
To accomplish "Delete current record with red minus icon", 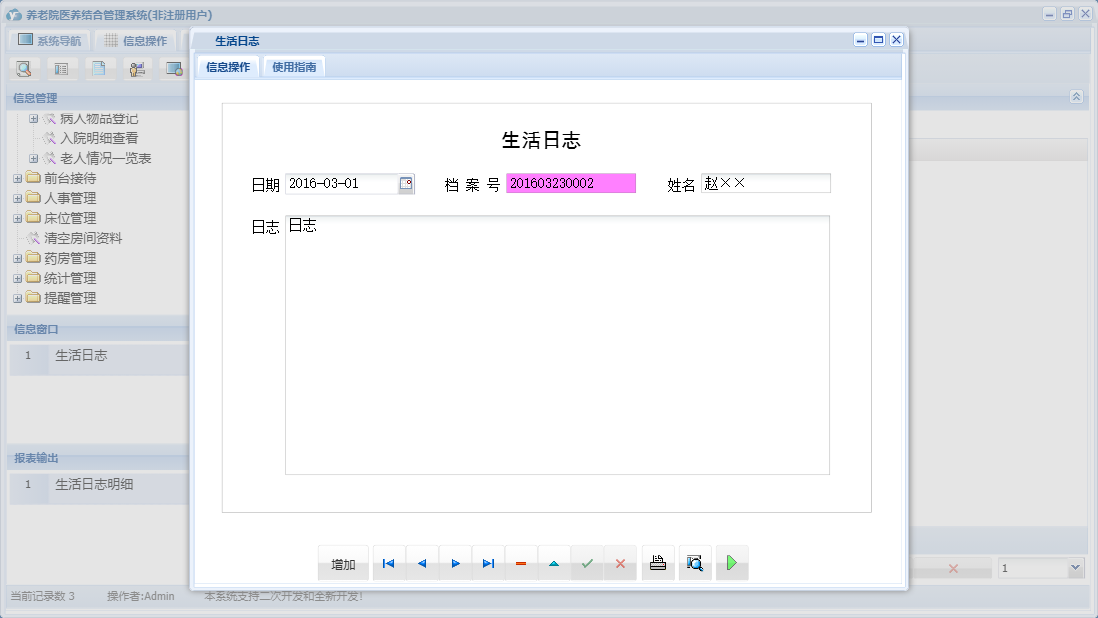I will pos(520,563).
